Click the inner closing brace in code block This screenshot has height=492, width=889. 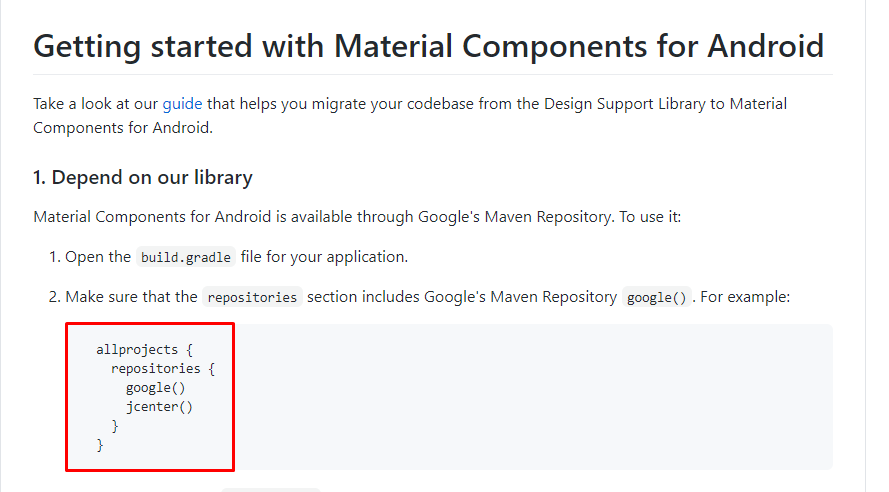[115, 426]
